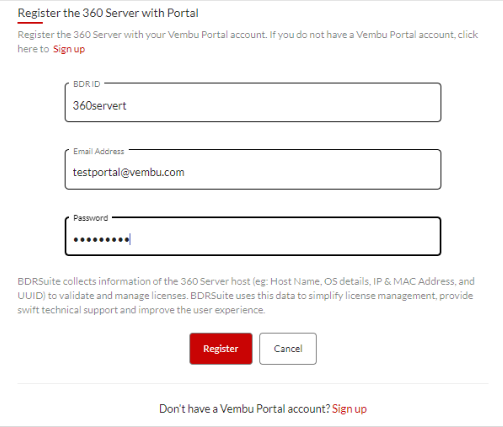The width and height of the screenshot is (503, 427).
Task: Click the BDRSuite data collection notice paragraph
Action: (x=246, y=296)
